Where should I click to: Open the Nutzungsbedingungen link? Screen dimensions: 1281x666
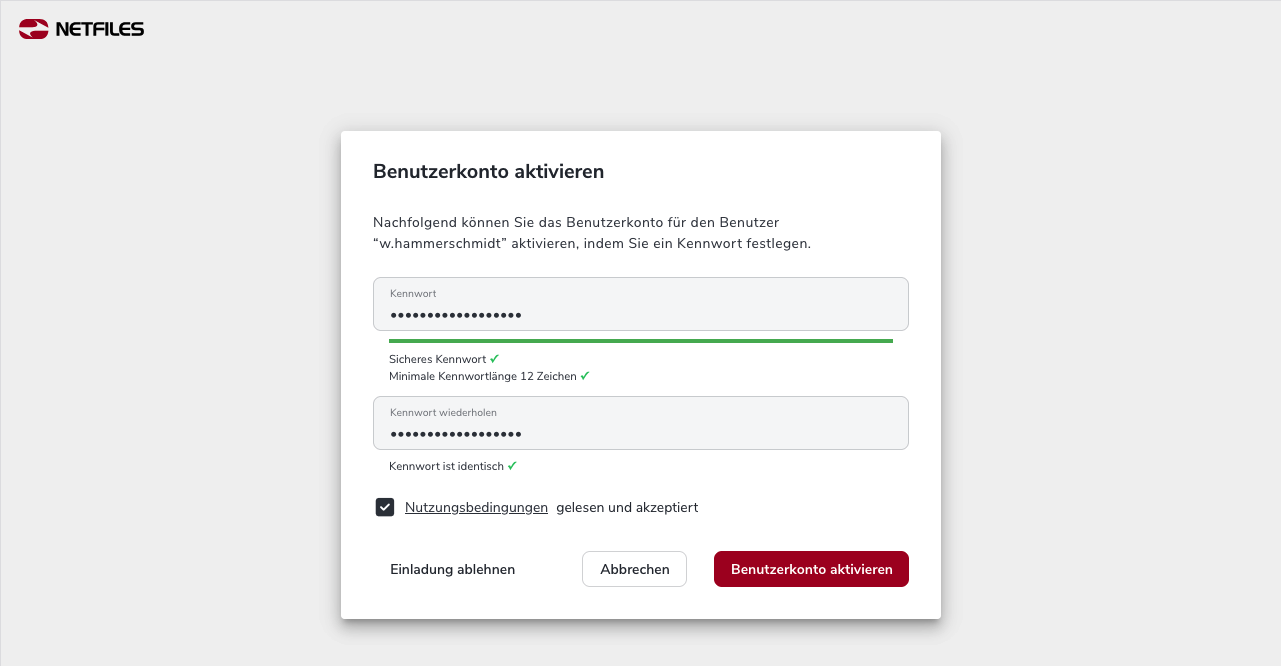[x=476, y=507]
